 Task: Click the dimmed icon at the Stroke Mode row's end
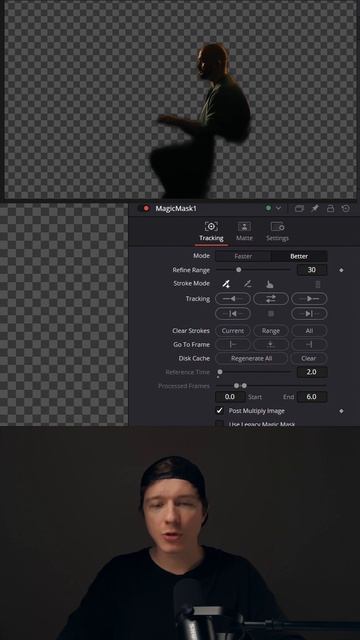[318, 284]
